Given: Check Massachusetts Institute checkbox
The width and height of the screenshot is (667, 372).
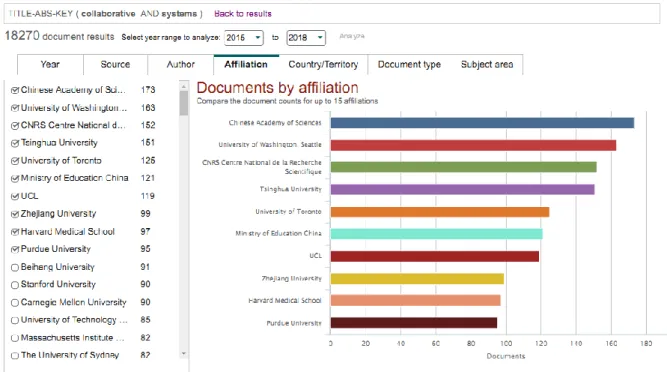Looking at the screenshot, I should pos(15,338).
